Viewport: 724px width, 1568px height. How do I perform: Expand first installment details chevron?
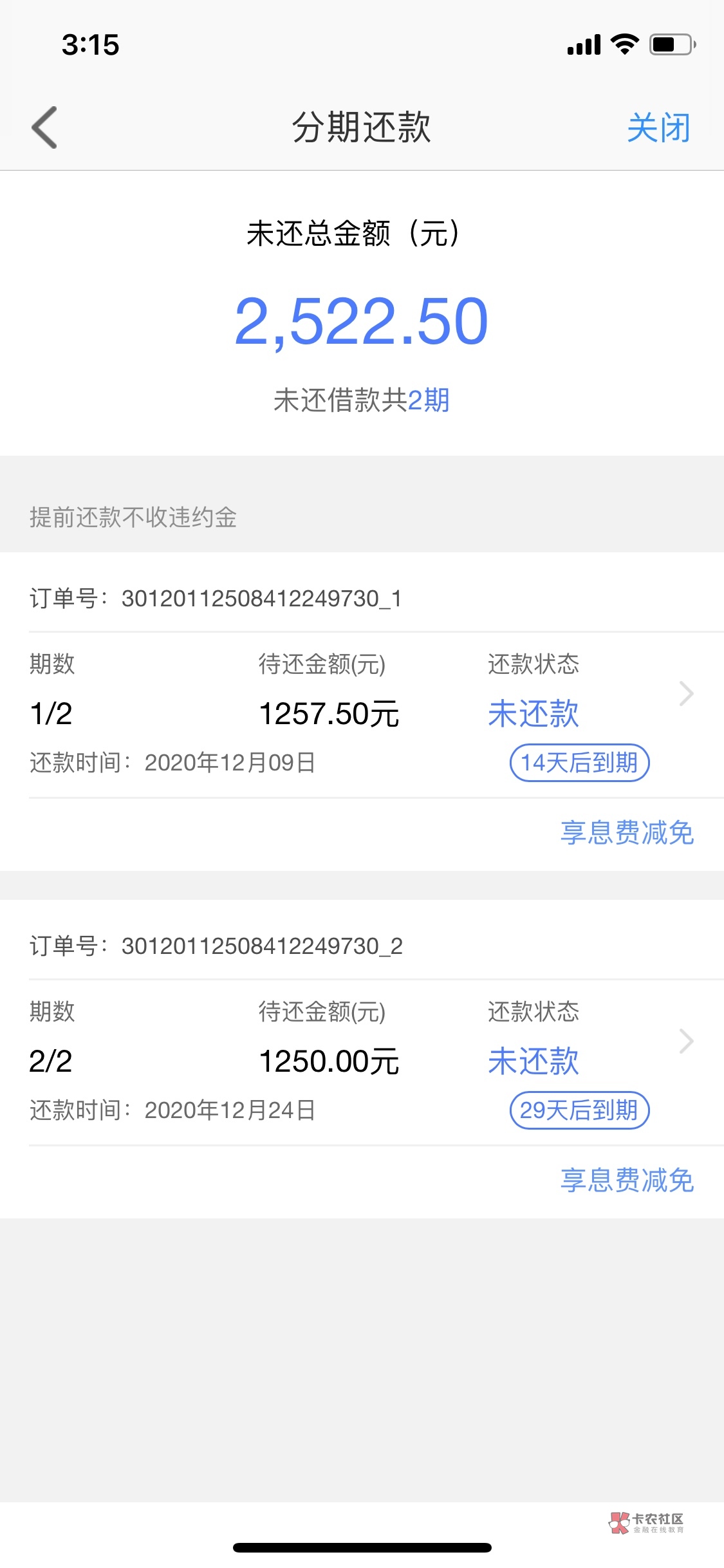coord(686,694)
